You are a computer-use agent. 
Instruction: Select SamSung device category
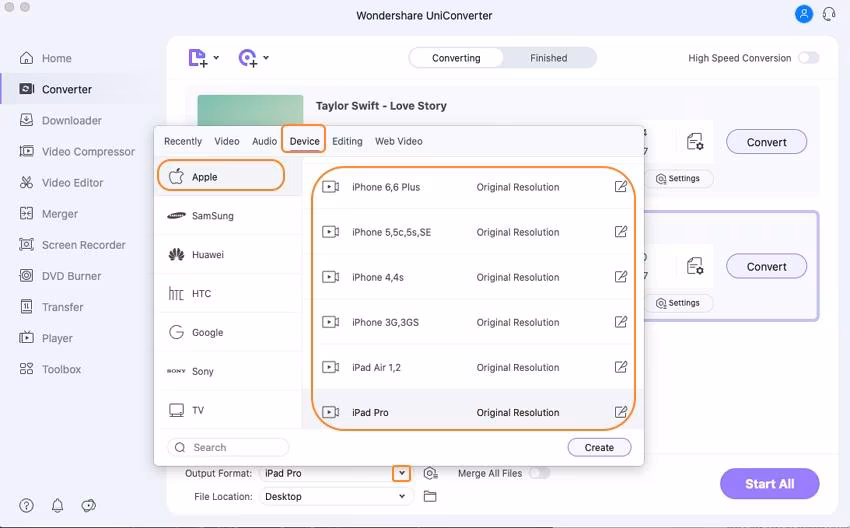point(228,216)
